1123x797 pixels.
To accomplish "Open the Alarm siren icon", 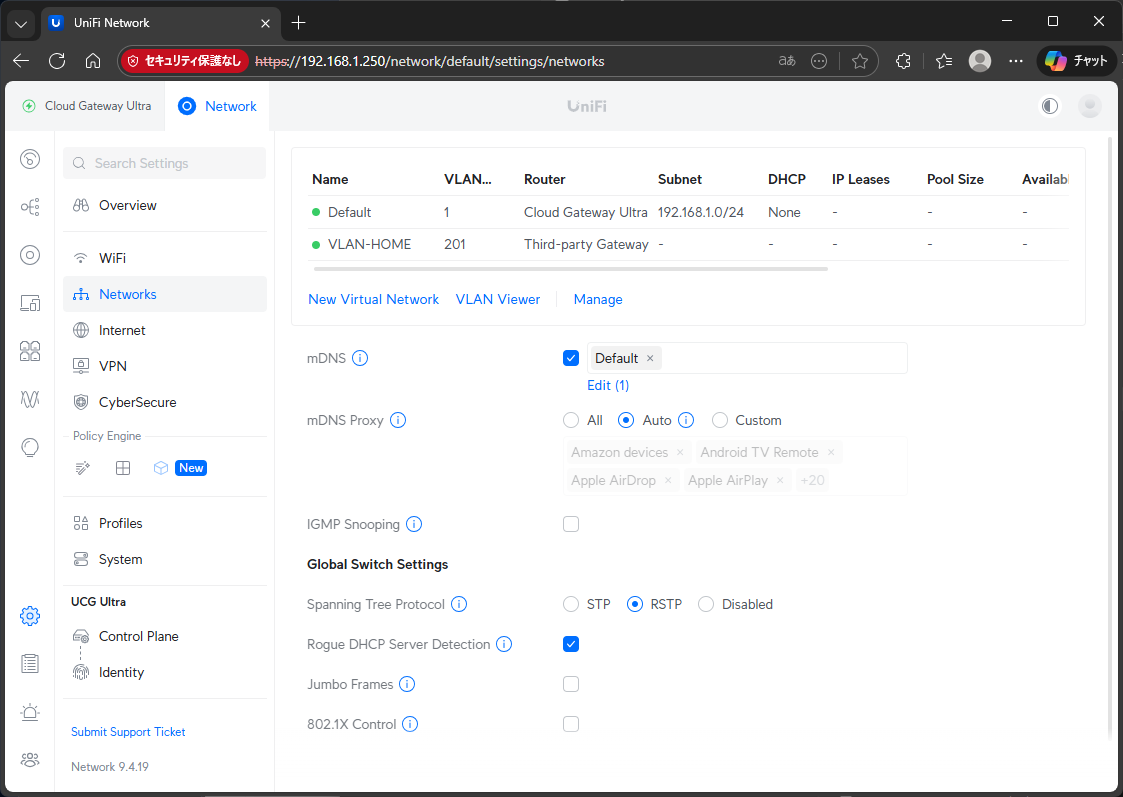I will [x=30, y=712].
